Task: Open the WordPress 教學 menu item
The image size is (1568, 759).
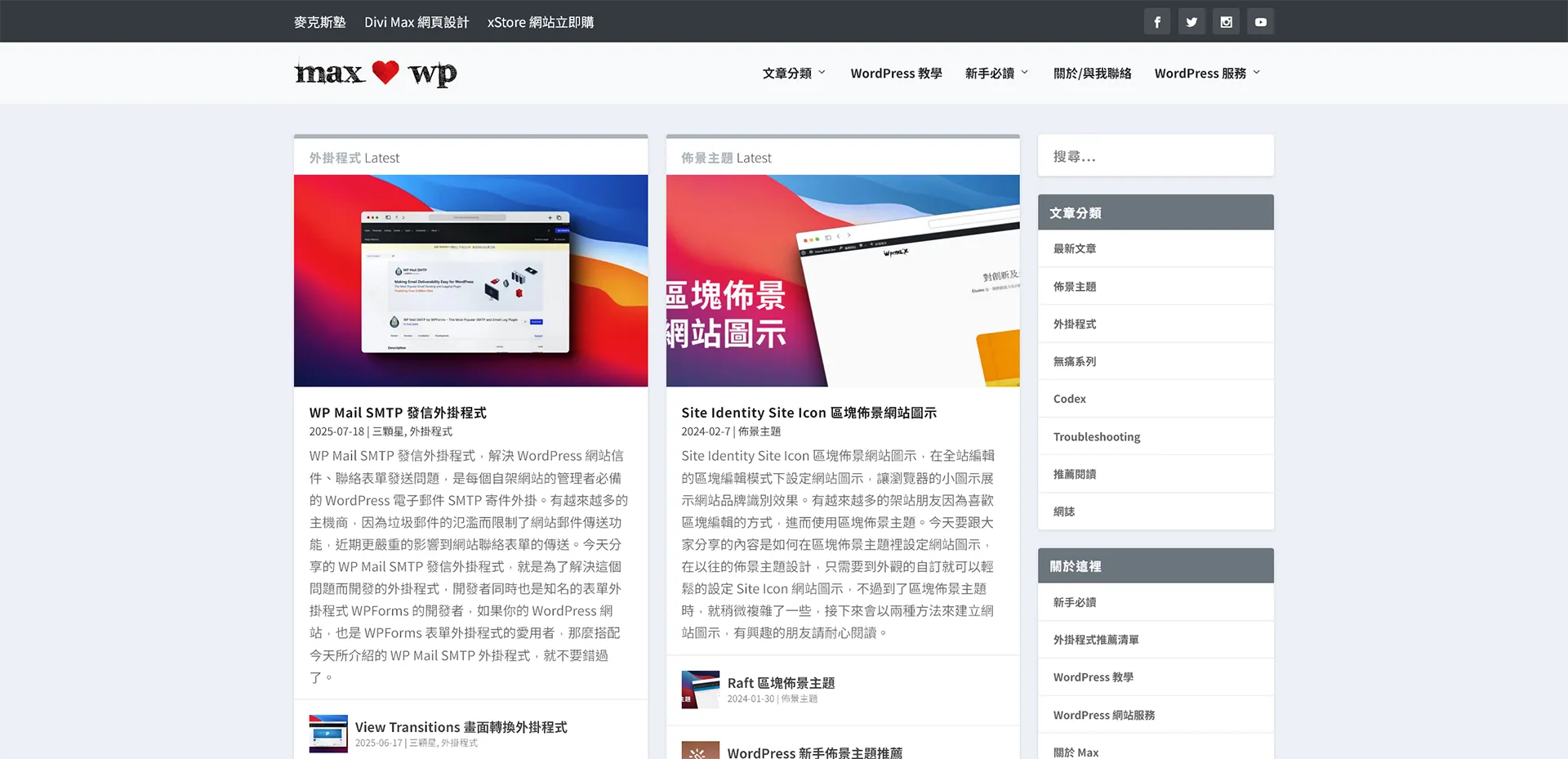Action: (x=896, y=74)
